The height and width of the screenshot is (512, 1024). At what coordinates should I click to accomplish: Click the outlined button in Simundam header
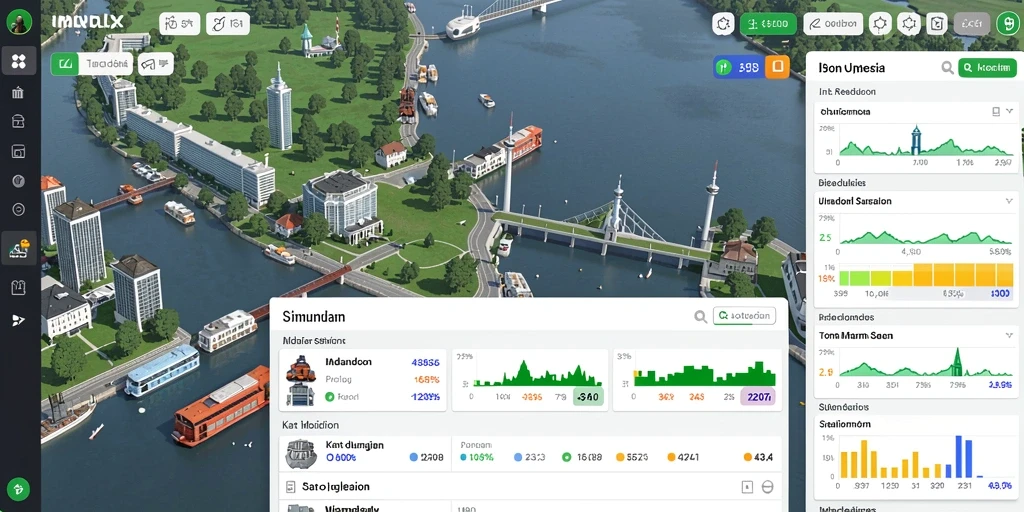[744, 316]
